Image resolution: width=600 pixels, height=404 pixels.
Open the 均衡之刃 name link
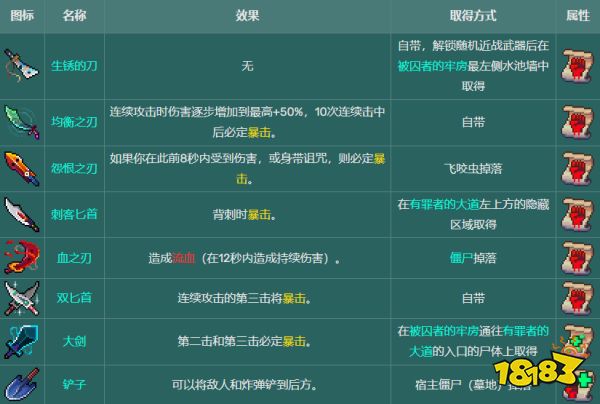pos(74,122)
